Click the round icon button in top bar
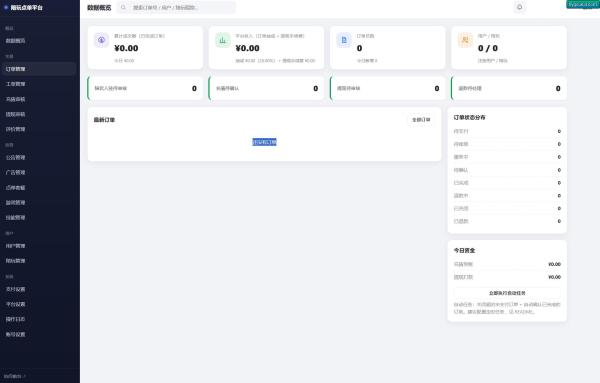Viewport: 600px width, 383px height. click(x=519, y=7)
